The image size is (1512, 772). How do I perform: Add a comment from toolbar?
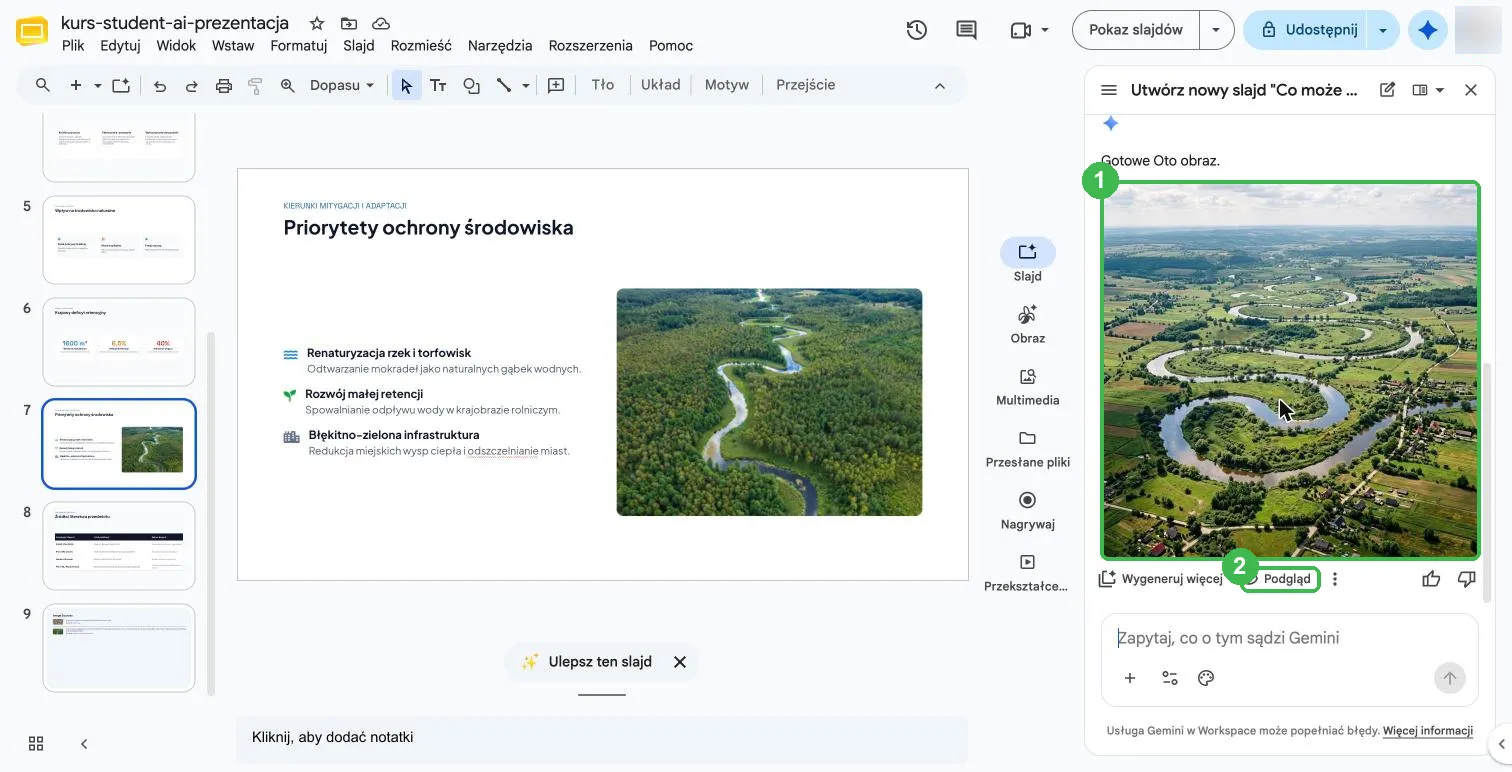556,86
